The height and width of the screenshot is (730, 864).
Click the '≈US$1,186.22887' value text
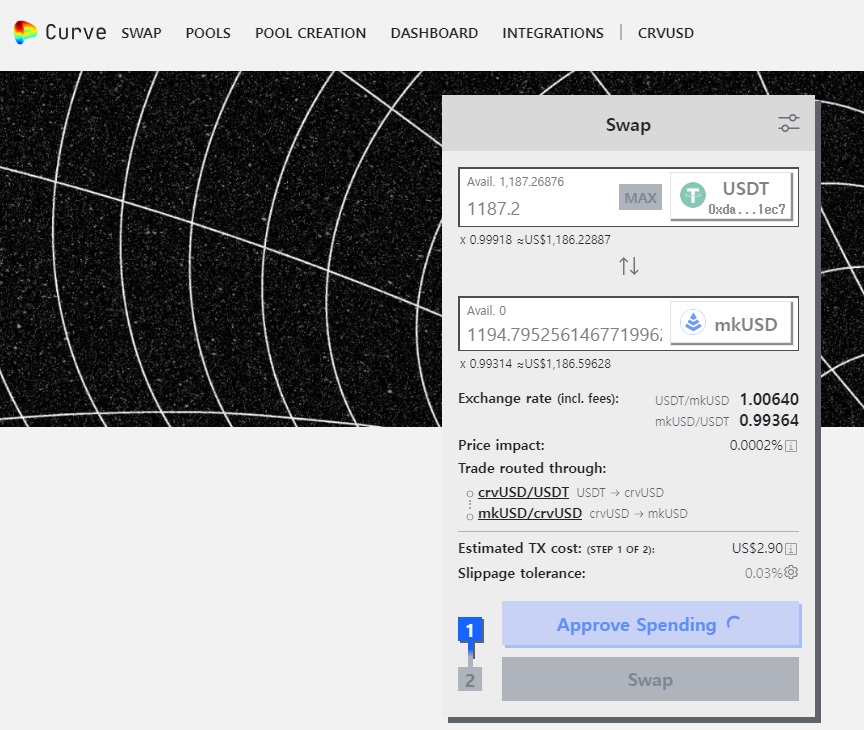click(563, 240)
